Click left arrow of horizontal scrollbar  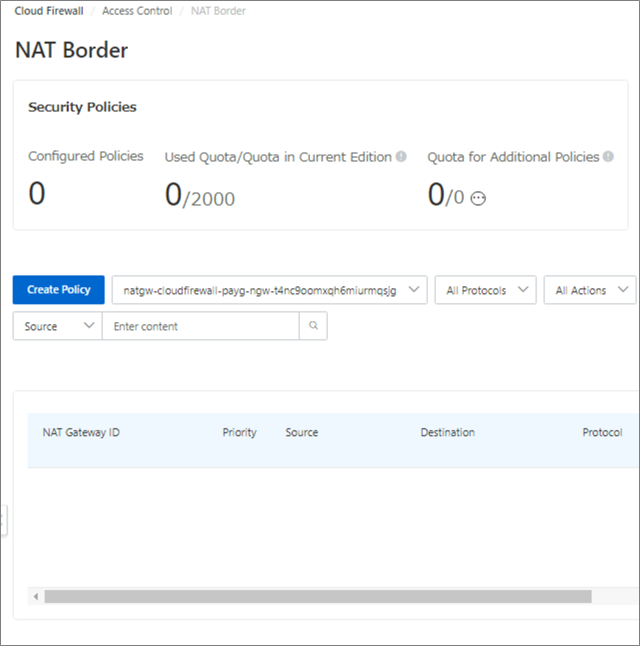coord(37,597)
